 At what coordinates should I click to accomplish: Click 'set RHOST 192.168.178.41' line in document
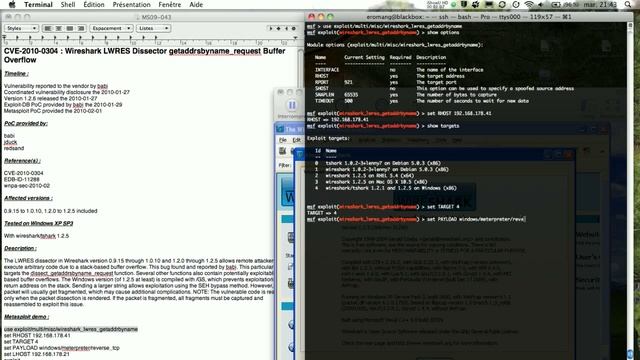click(37, 336)
